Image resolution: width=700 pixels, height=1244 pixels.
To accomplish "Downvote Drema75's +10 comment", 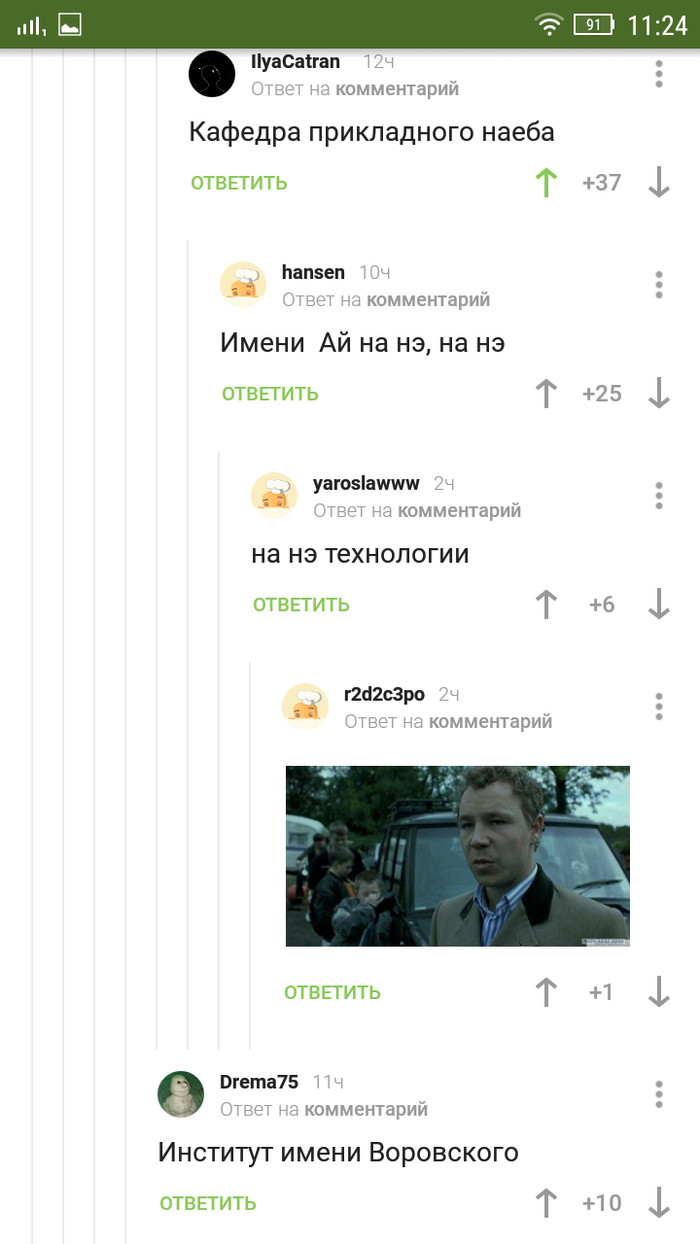I will pos(658,1203).
